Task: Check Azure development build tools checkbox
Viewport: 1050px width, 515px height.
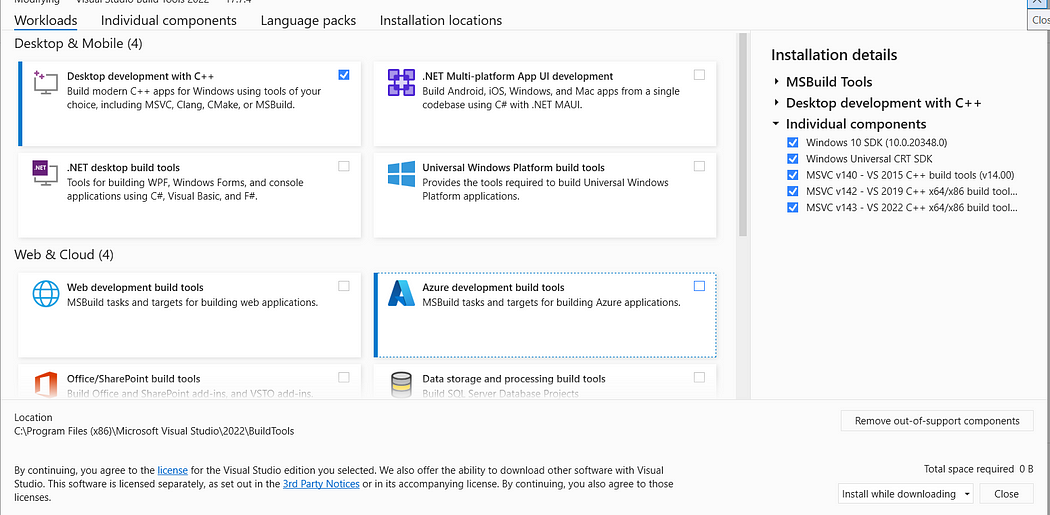Action: click(699, 286)
